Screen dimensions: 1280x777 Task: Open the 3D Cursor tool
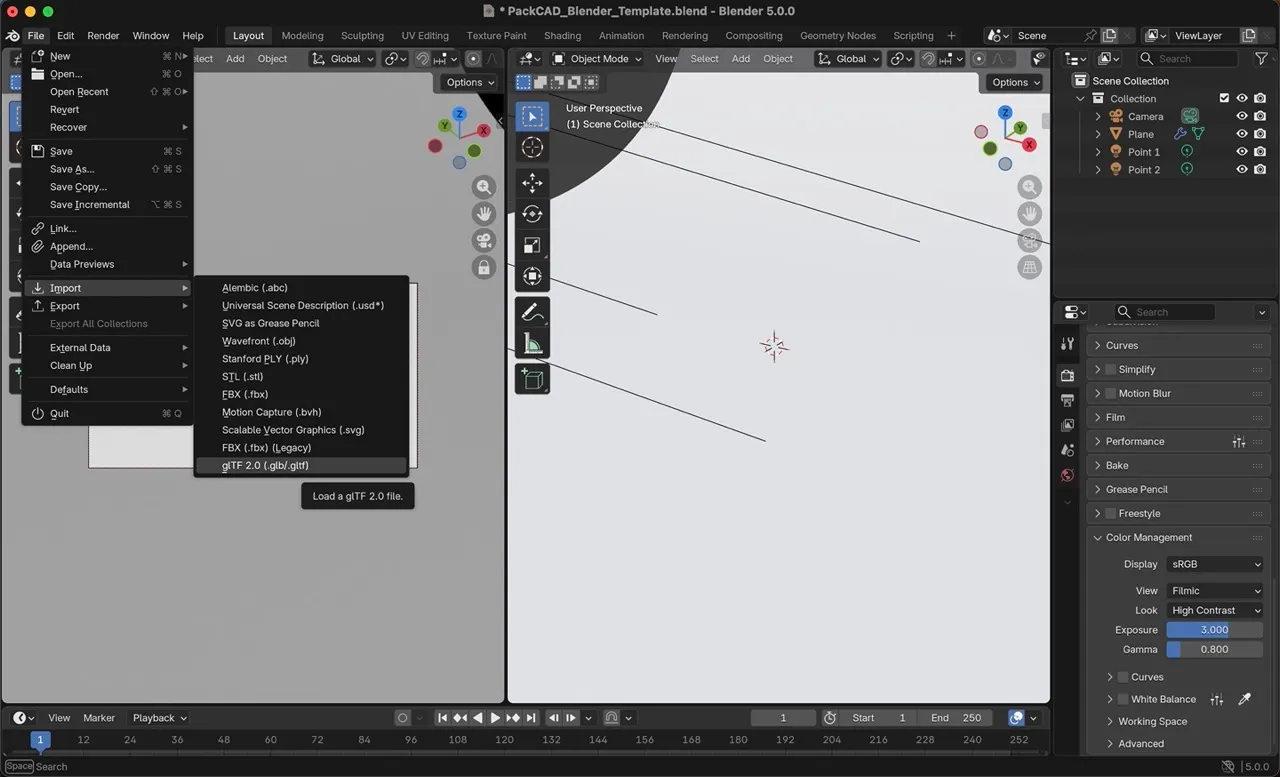point(532,146)
